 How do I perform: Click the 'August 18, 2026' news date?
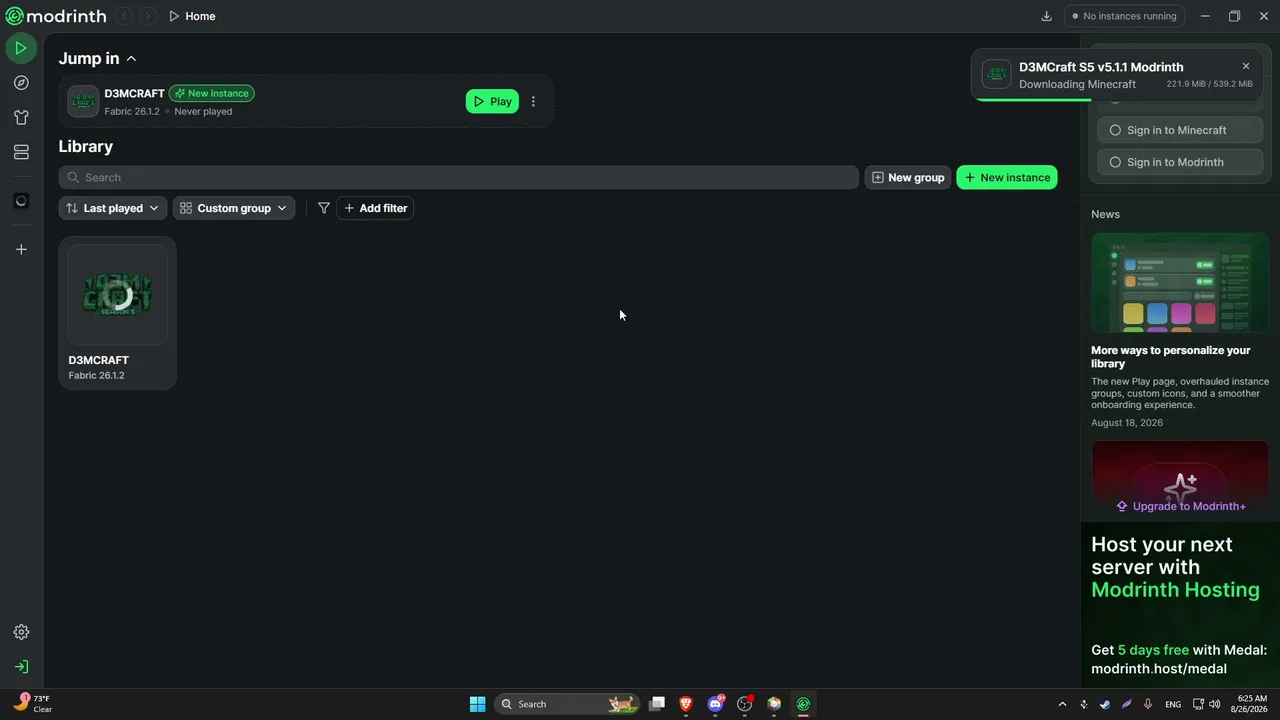point(1127,423)
